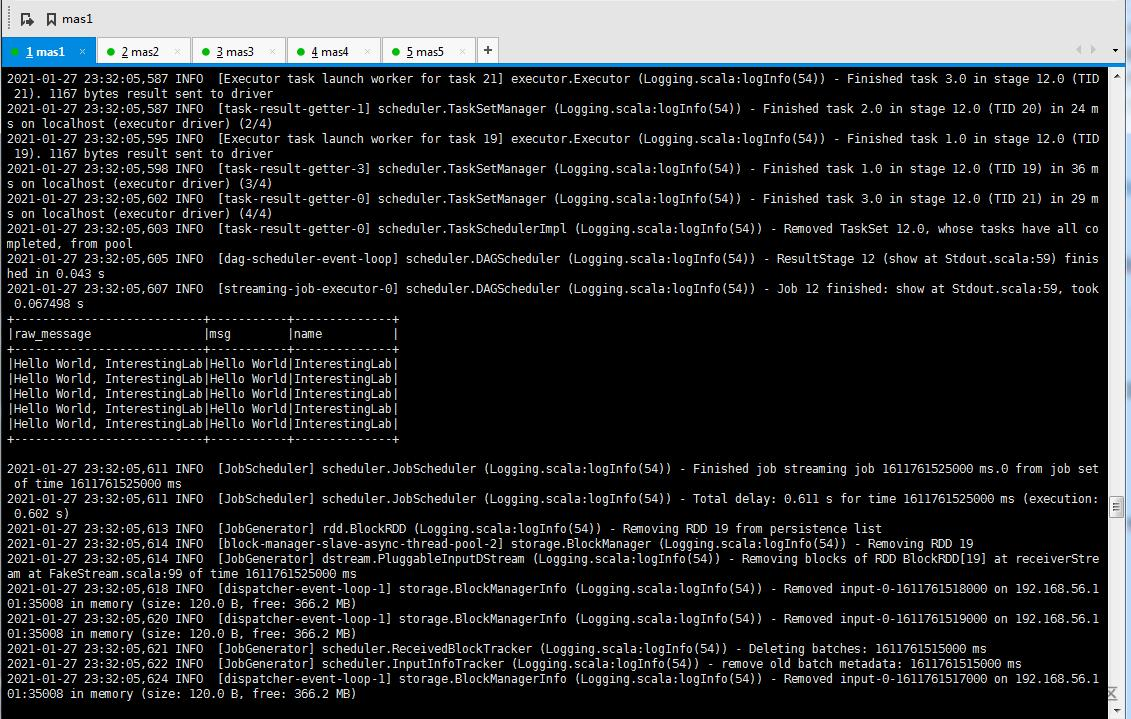This screenshot has width=1131, height=719.
Task: Click the msg column header in output table
Action: [220, 334]
